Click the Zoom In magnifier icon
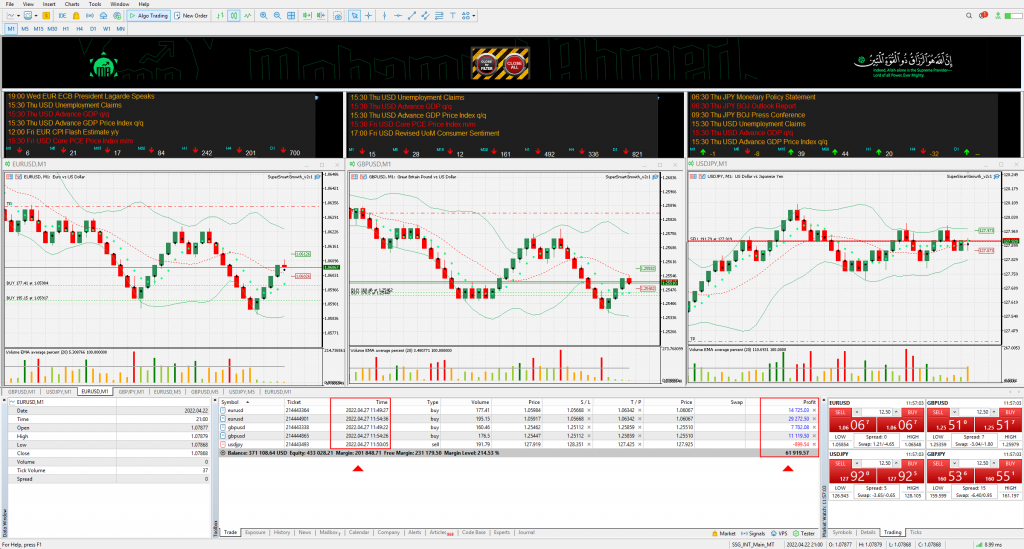The width and height of the screenshot is (1024, 549). click(263, 16)
